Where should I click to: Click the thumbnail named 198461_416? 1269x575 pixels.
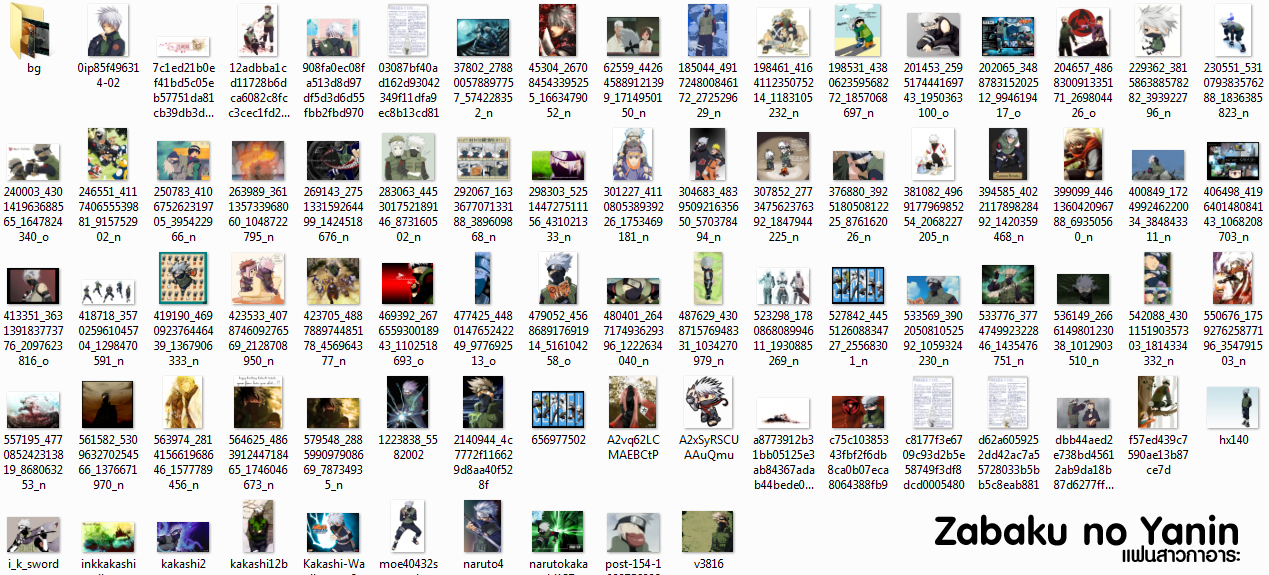tap(783, 32)
